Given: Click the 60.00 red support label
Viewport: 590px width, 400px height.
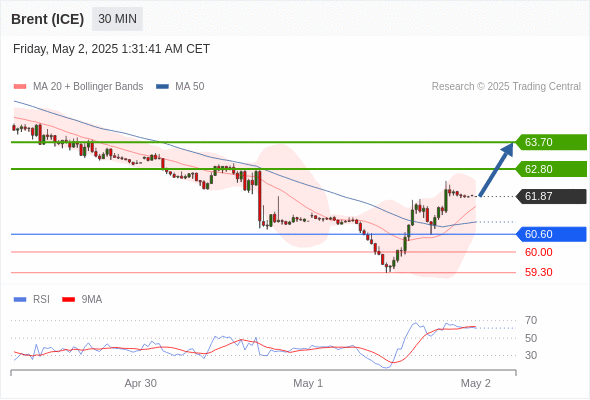Looking at the screenshot, I should (538, 252).
